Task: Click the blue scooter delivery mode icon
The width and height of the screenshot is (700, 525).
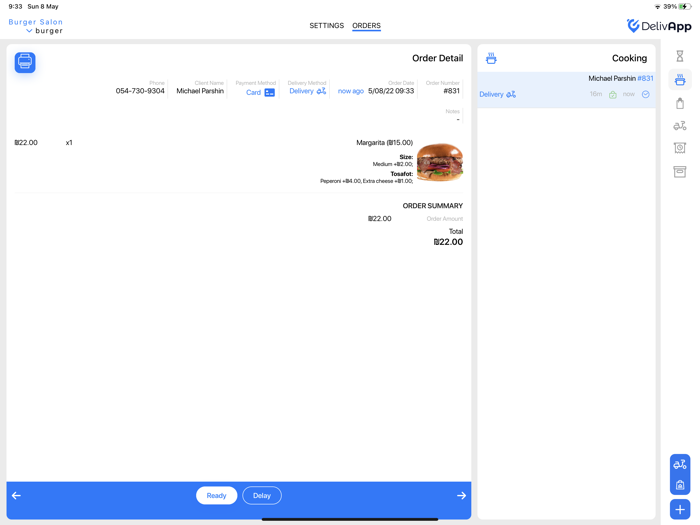Action: pos(679,465)
